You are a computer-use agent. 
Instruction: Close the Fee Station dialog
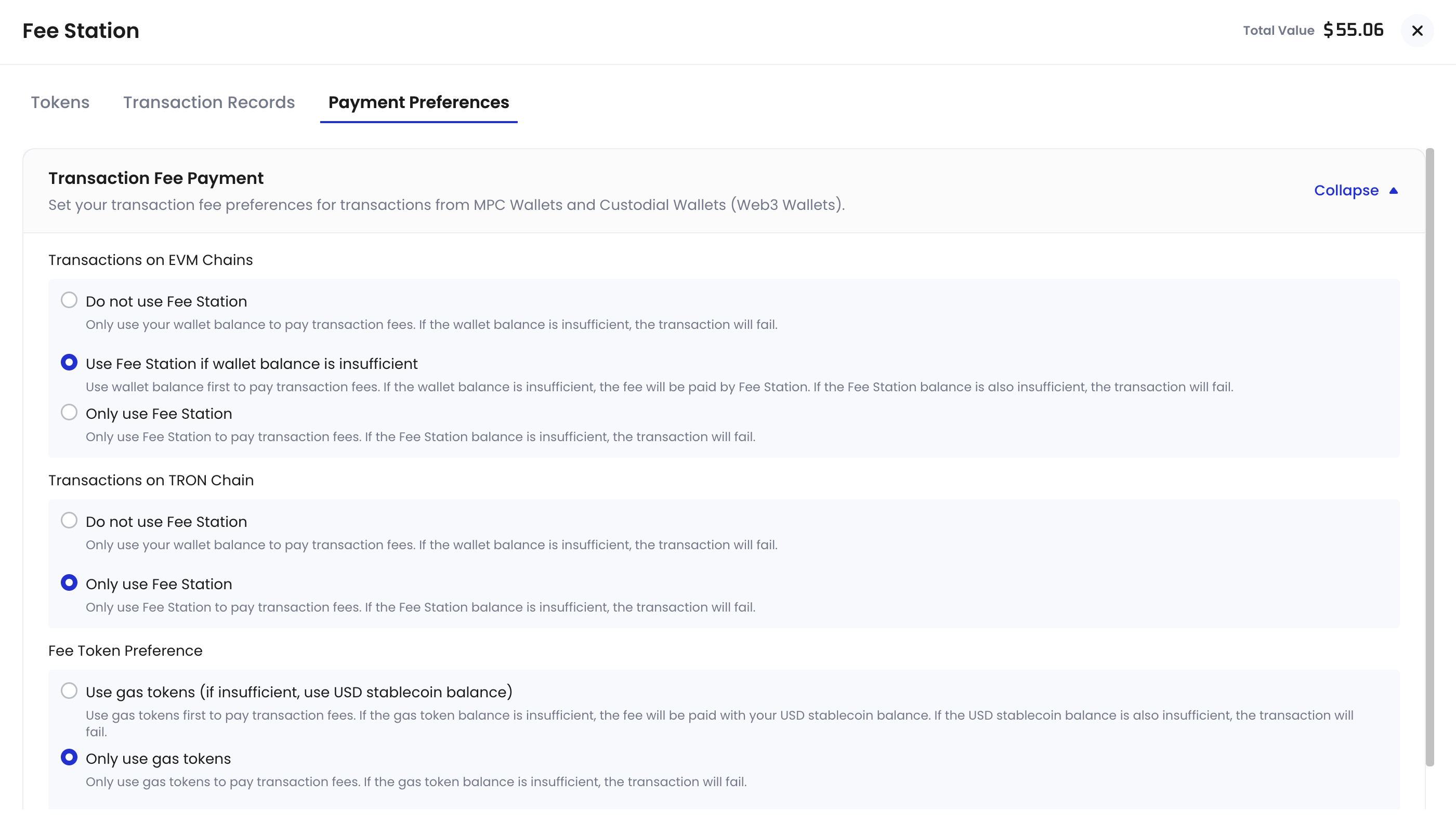(x=1417, y=31)
